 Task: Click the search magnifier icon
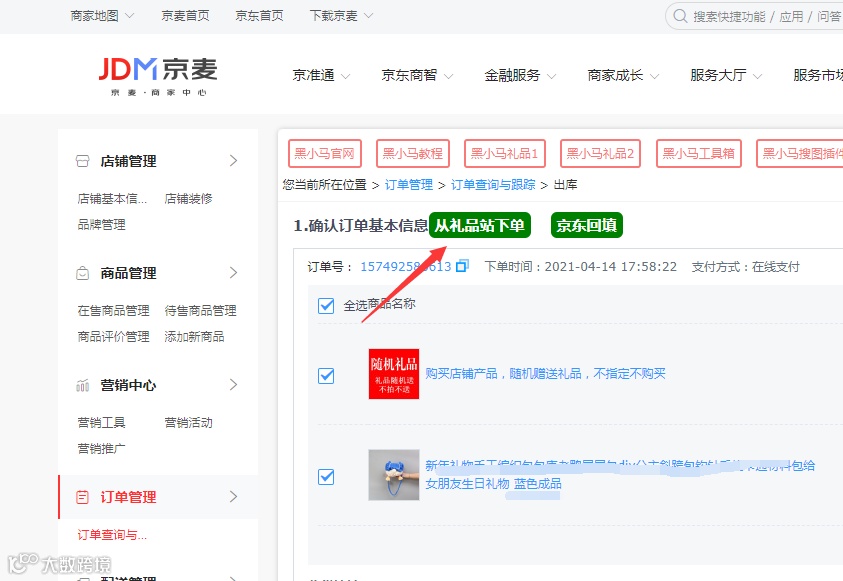[x=680, y=16]
